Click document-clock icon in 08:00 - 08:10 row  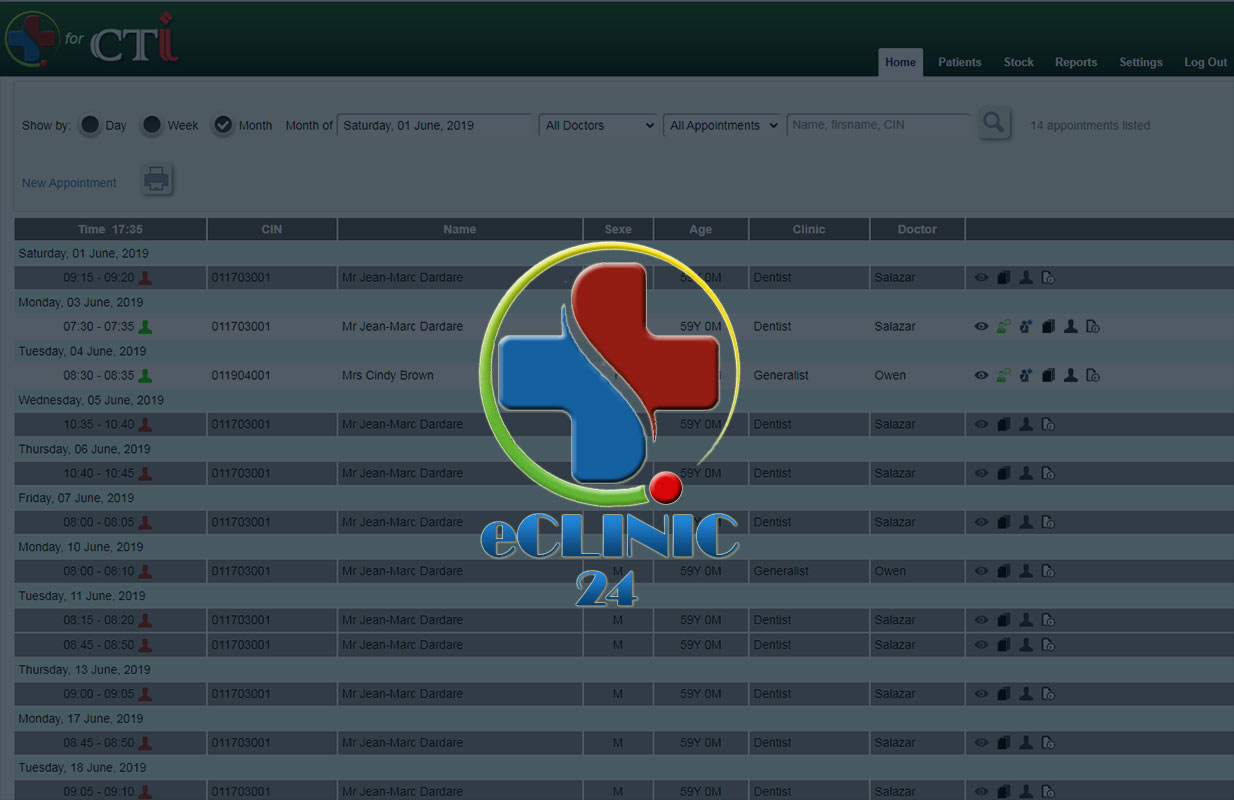1048,572
